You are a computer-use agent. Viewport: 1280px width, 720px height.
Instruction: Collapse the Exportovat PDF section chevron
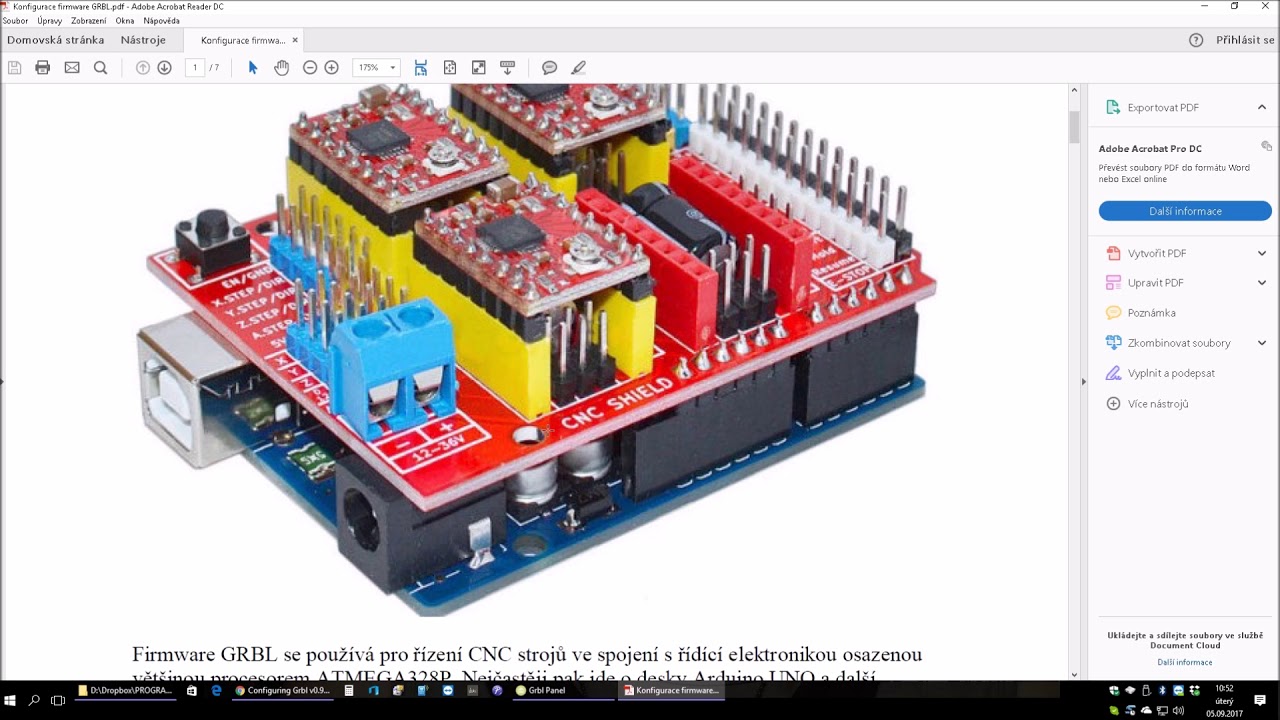tap(1262, 107)
